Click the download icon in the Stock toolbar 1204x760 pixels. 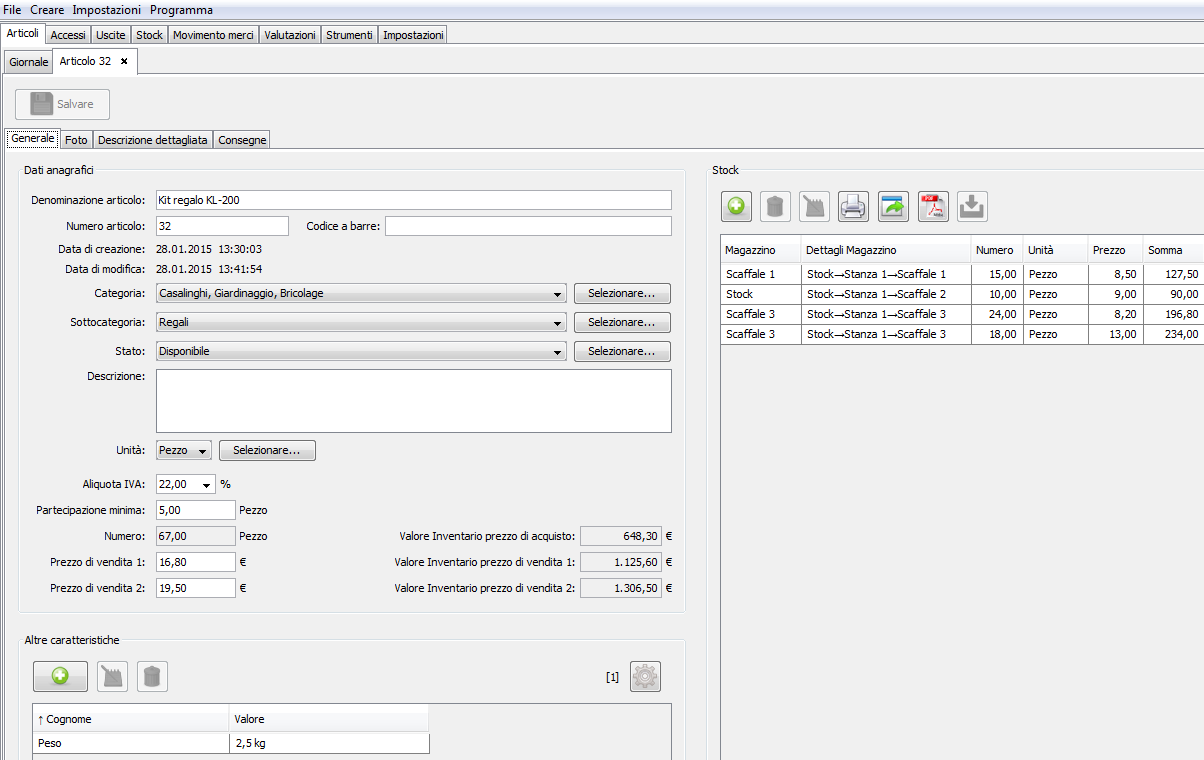click(972, 207)
